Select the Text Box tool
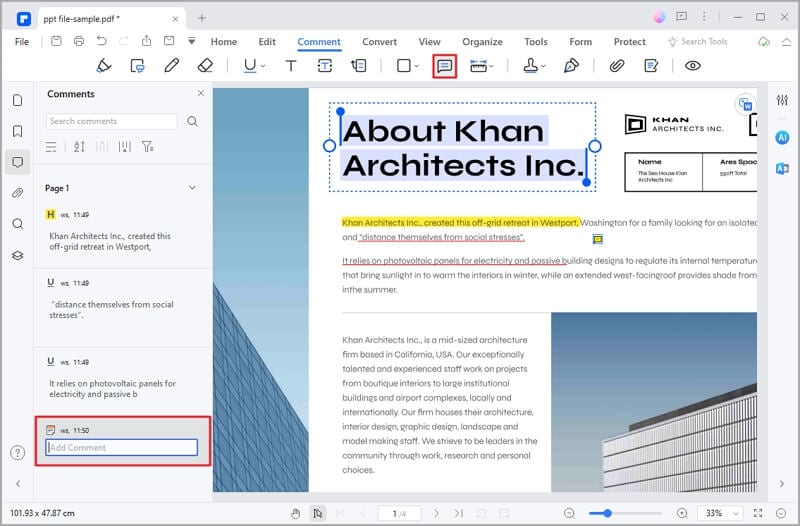Image resolution: width=800 pixels, height=526 pixels. 324,66
